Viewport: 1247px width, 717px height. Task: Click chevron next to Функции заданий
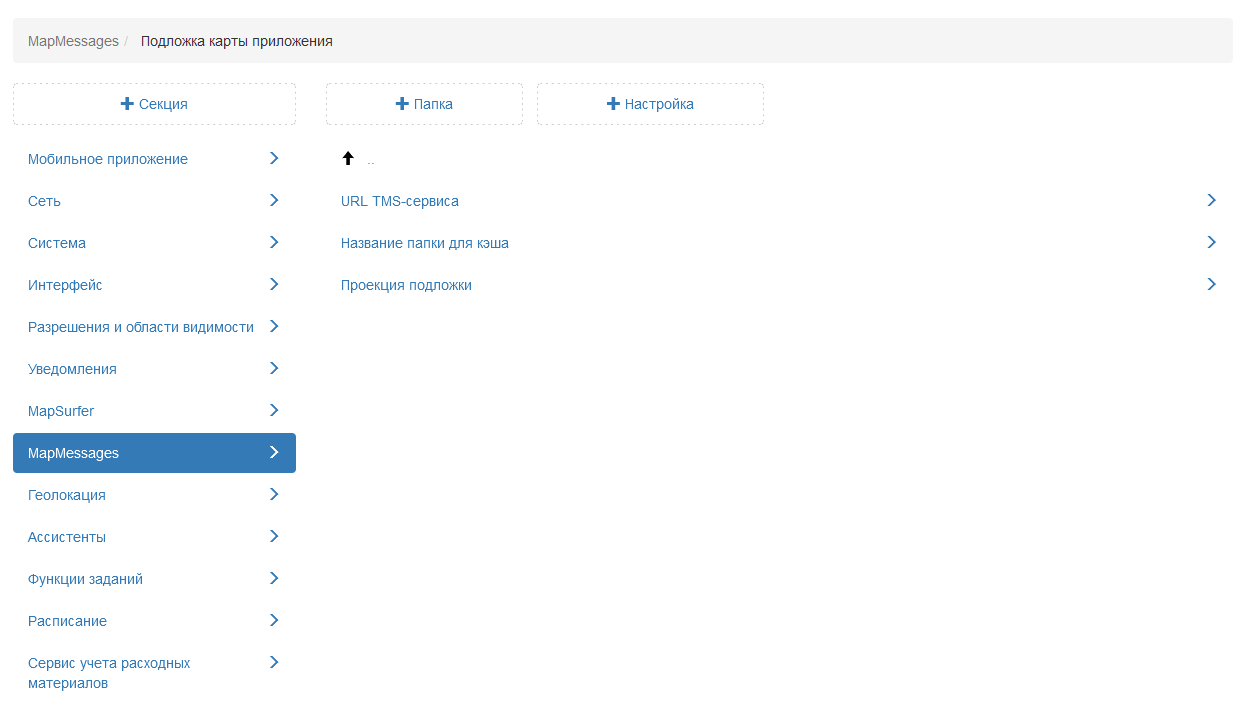pos(274,578)
